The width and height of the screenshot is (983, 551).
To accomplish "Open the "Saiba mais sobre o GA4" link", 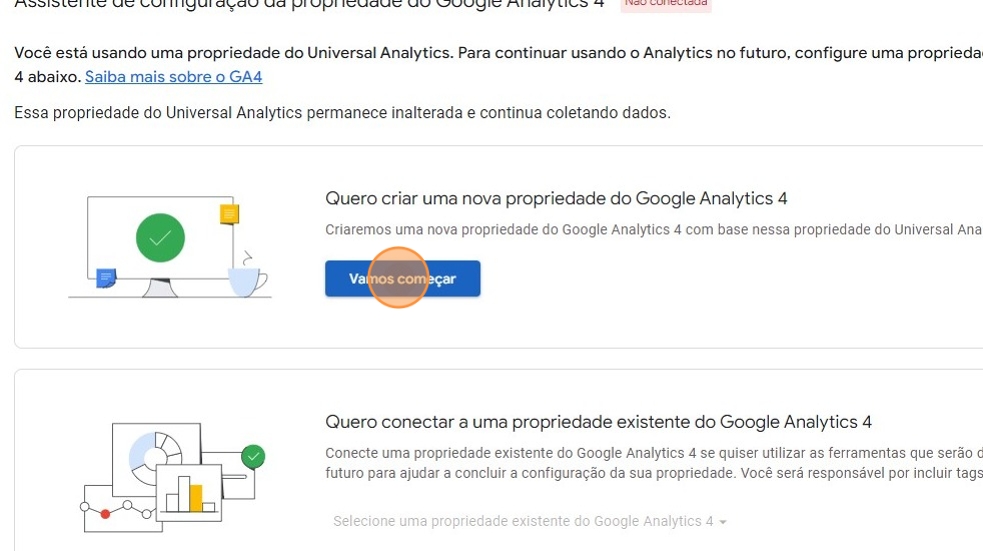I will (x=173, y=76).
